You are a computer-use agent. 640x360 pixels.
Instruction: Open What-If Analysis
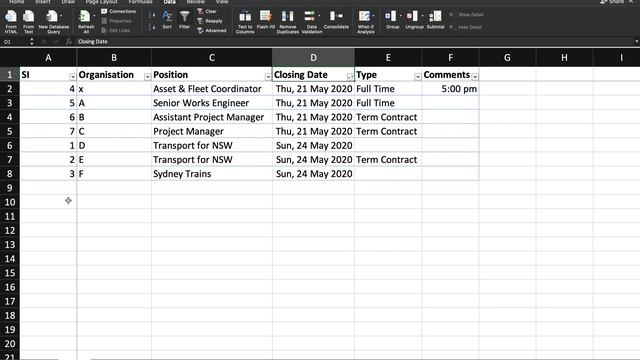point(365,22)
